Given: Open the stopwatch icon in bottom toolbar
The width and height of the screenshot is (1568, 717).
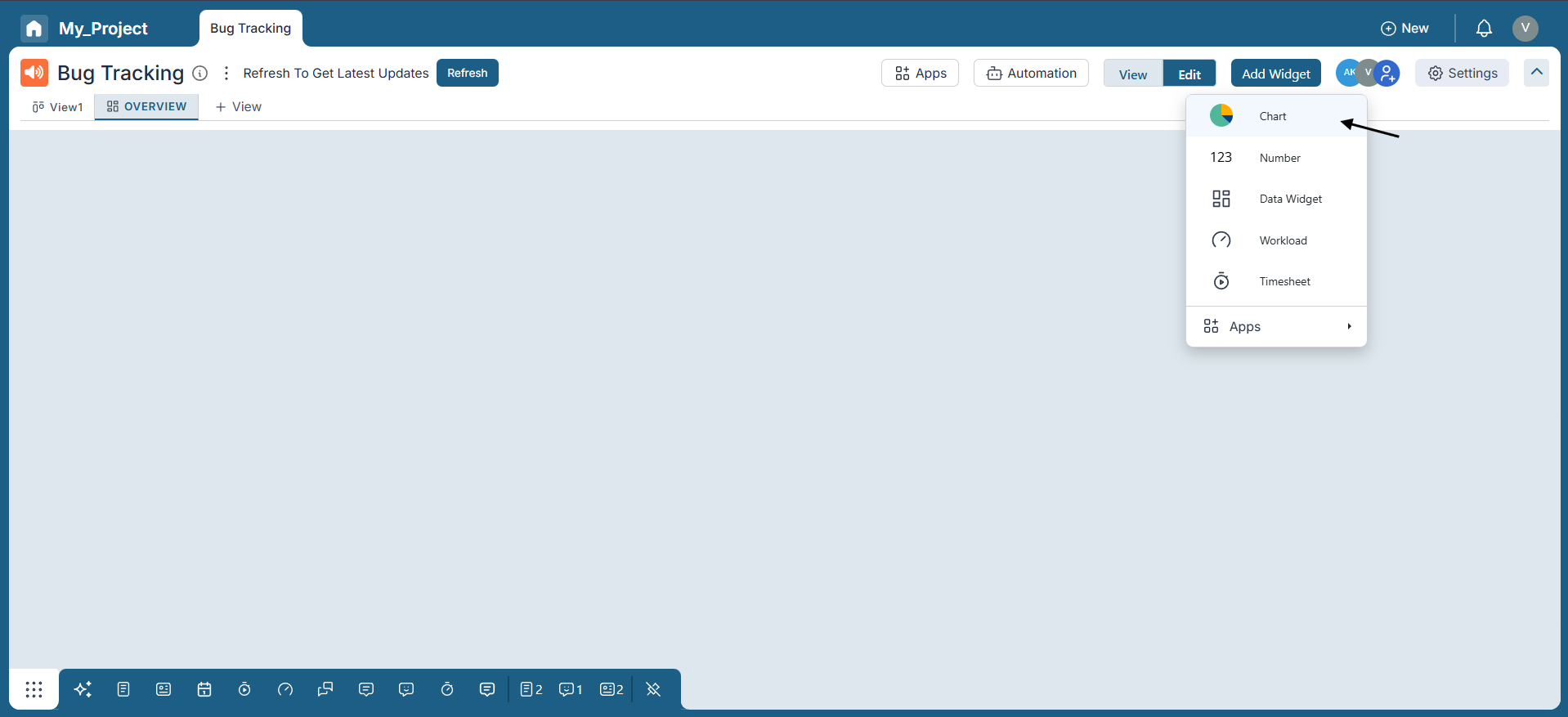Looking at the screenshot, I should click(447, 689).
